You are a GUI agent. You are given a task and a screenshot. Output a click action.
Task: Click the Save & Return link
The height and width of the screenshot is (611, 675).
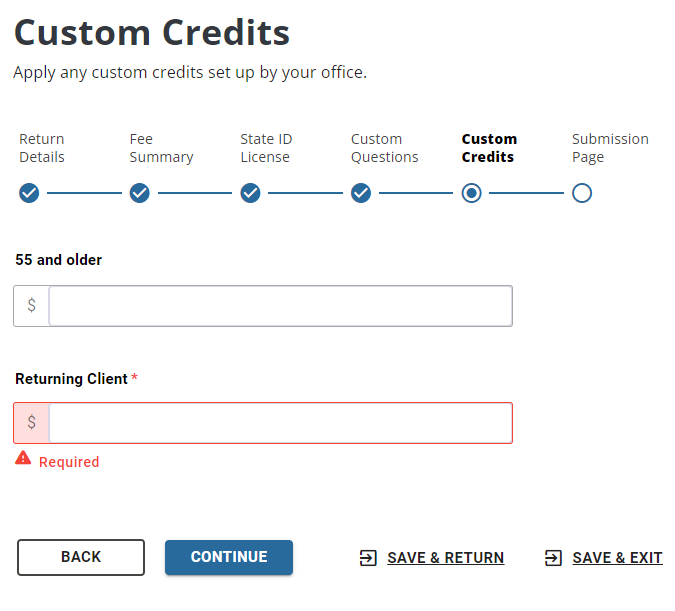(445, 558)
